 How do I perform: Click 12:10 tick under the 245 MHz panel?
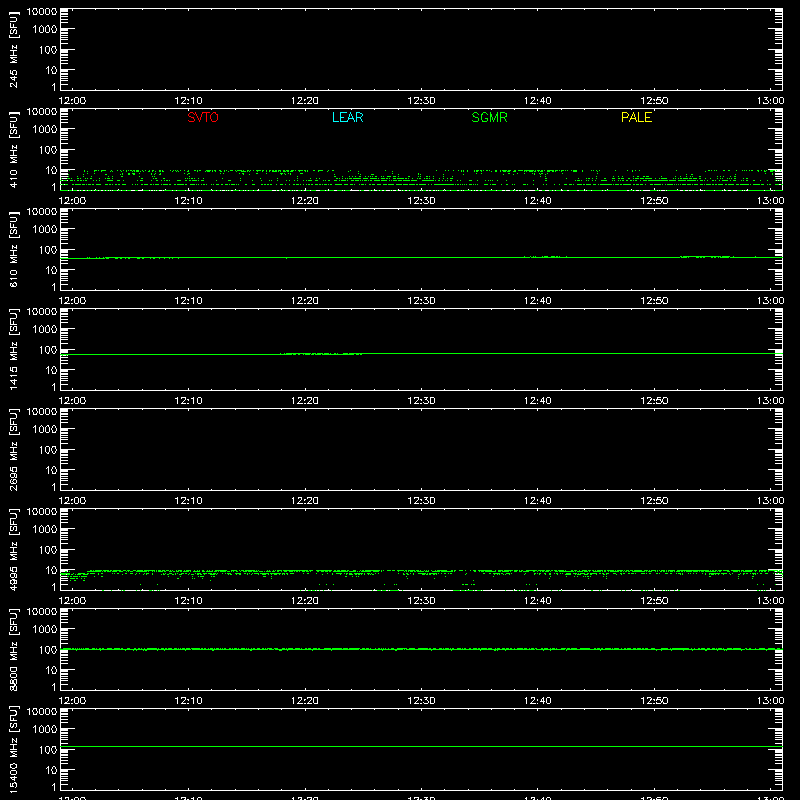[188, 101]
